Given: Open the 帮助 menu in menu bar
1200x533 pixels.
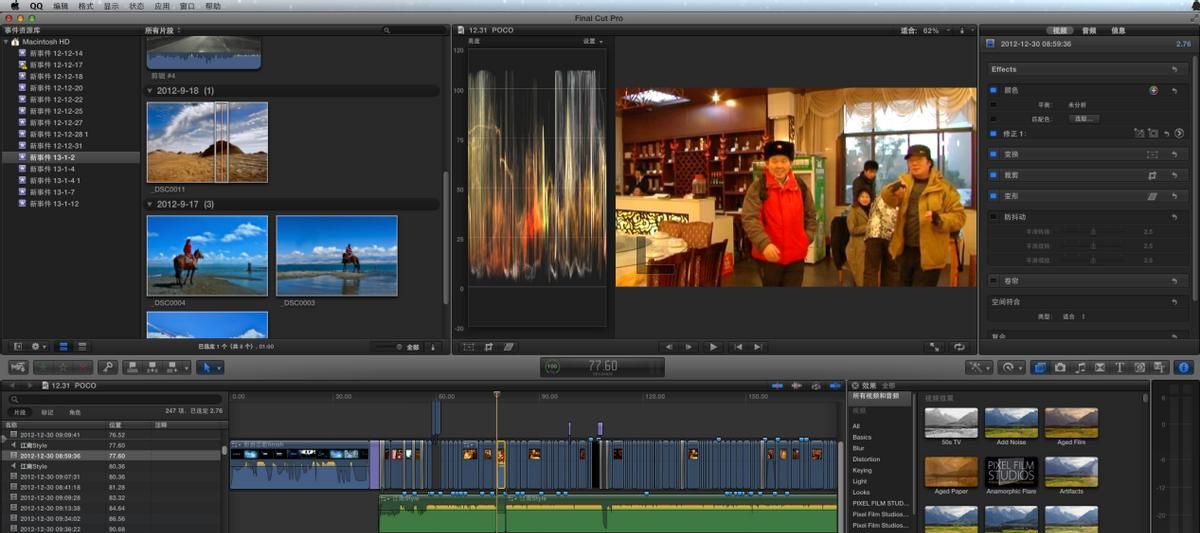Looking at the screenshot, I should point(213,6).
